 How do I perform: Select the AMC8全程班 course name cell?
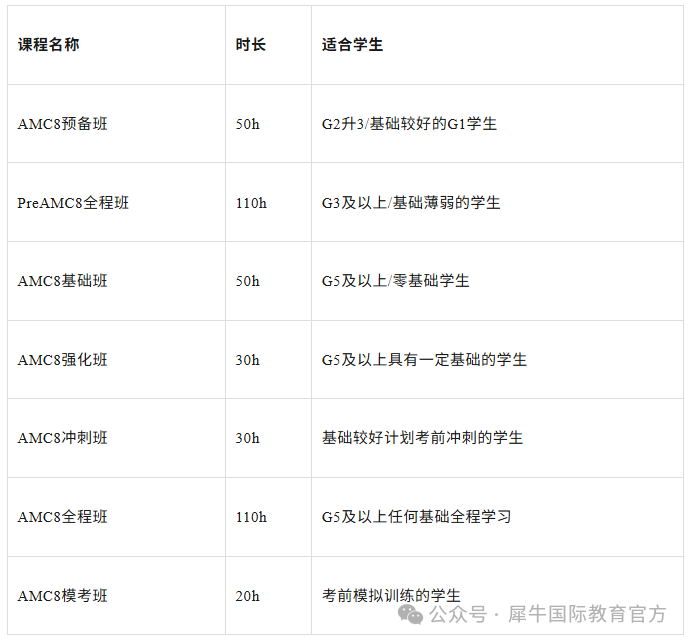pyautogui.click(x=116, y=517)
